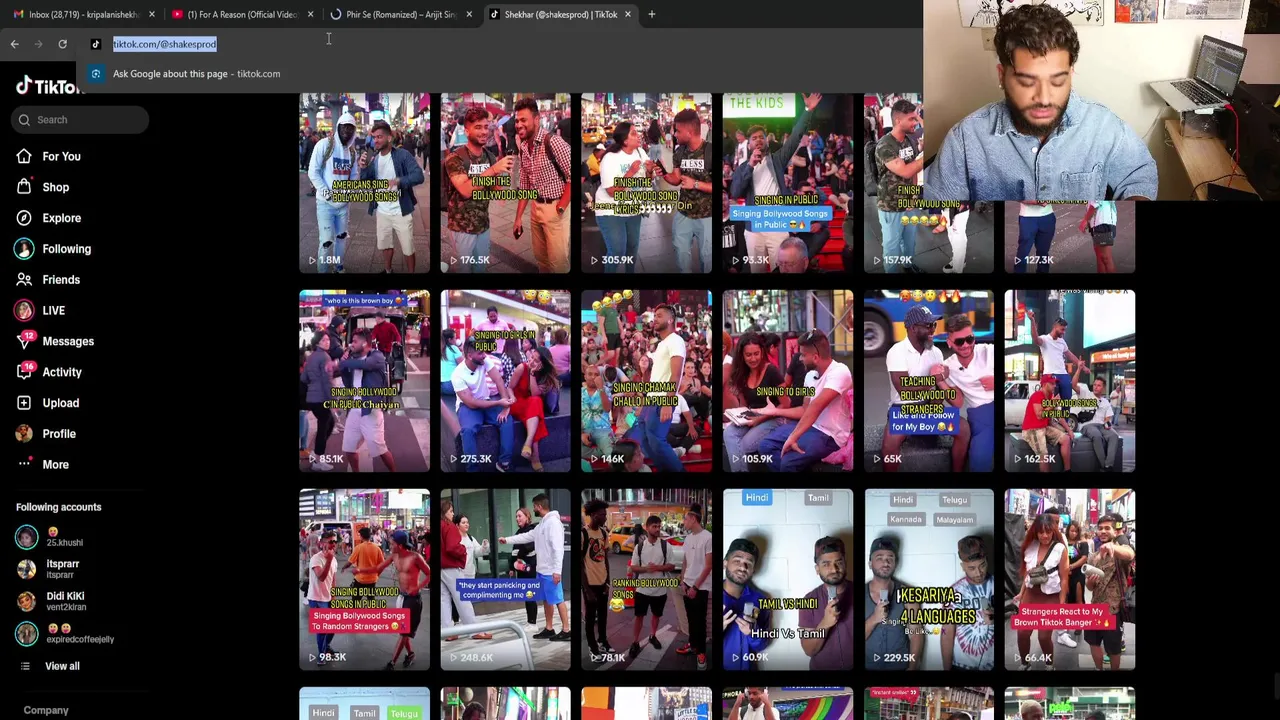1280x720 pixels.
Task: Switch to Phir Se Romanized tab
Action: pos(400,14)
